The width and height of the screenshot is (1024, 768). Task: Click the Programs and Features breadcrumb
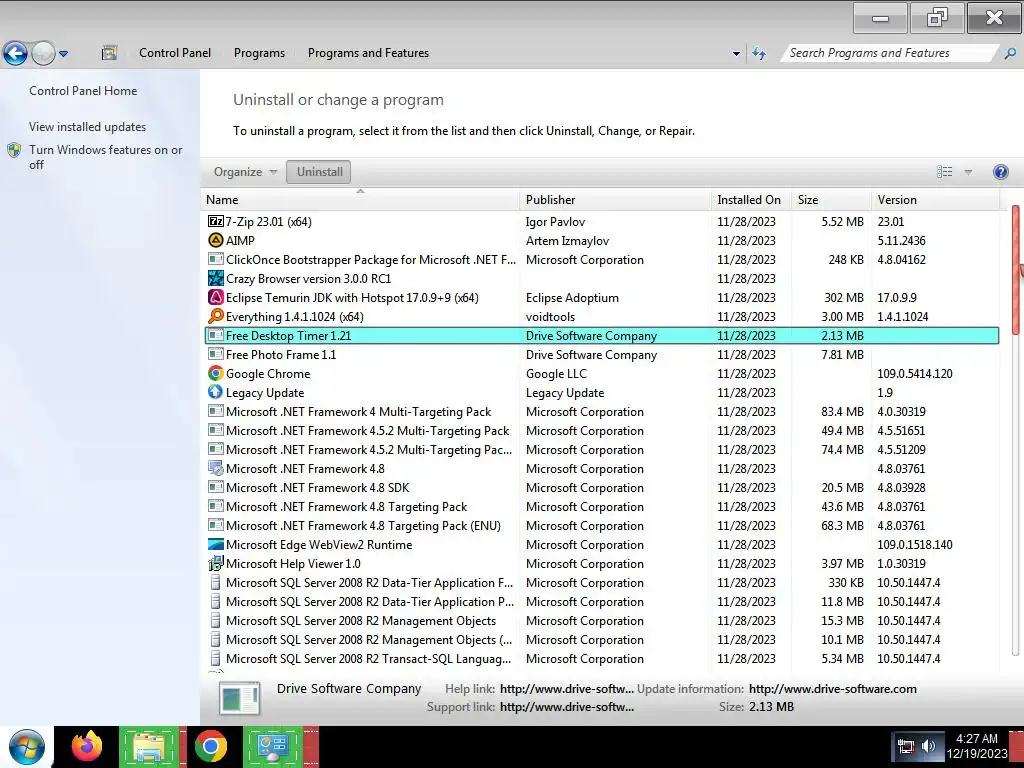point(368,53)
